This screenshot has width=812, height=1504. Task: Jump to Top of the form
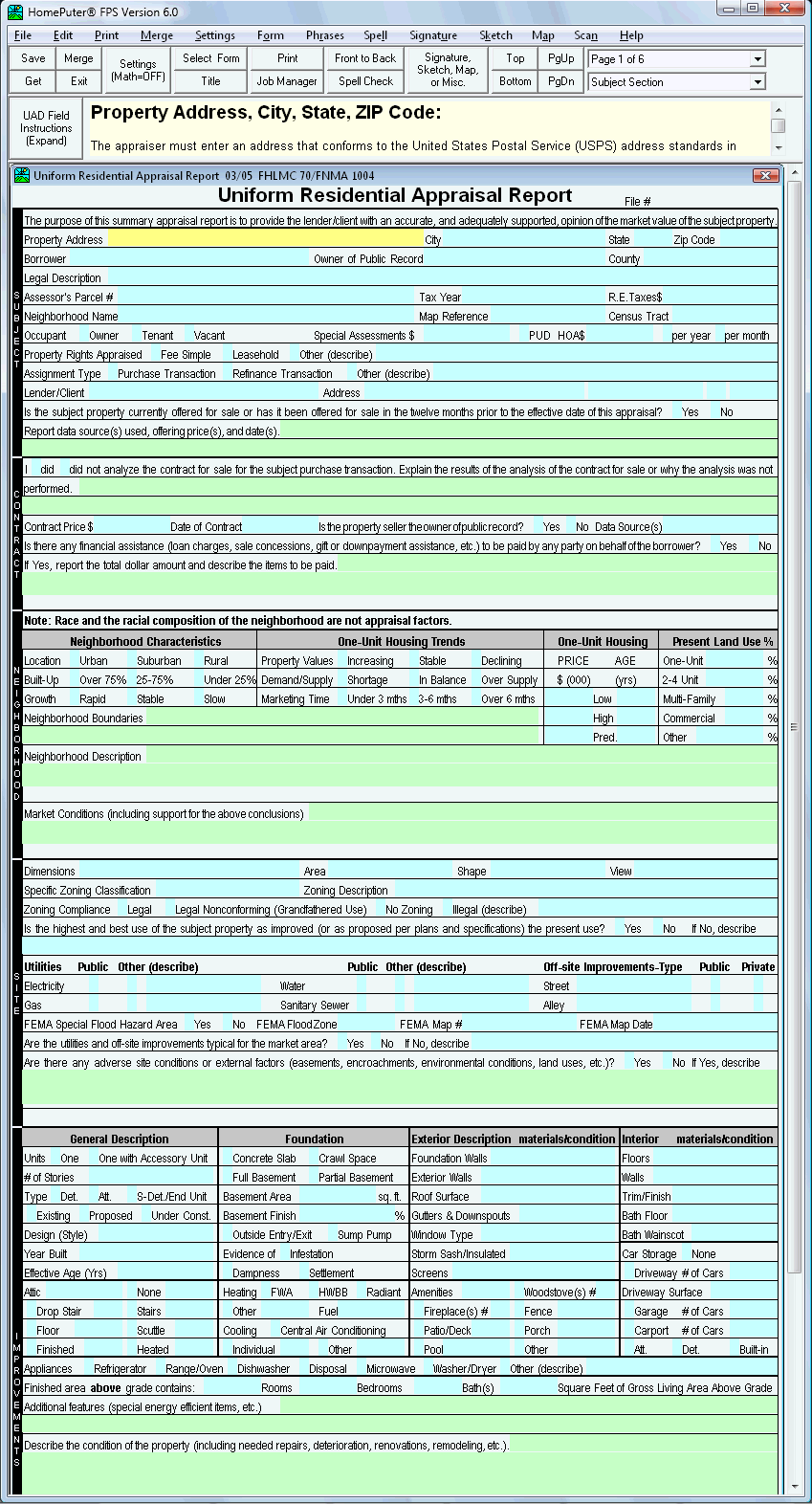516,58
